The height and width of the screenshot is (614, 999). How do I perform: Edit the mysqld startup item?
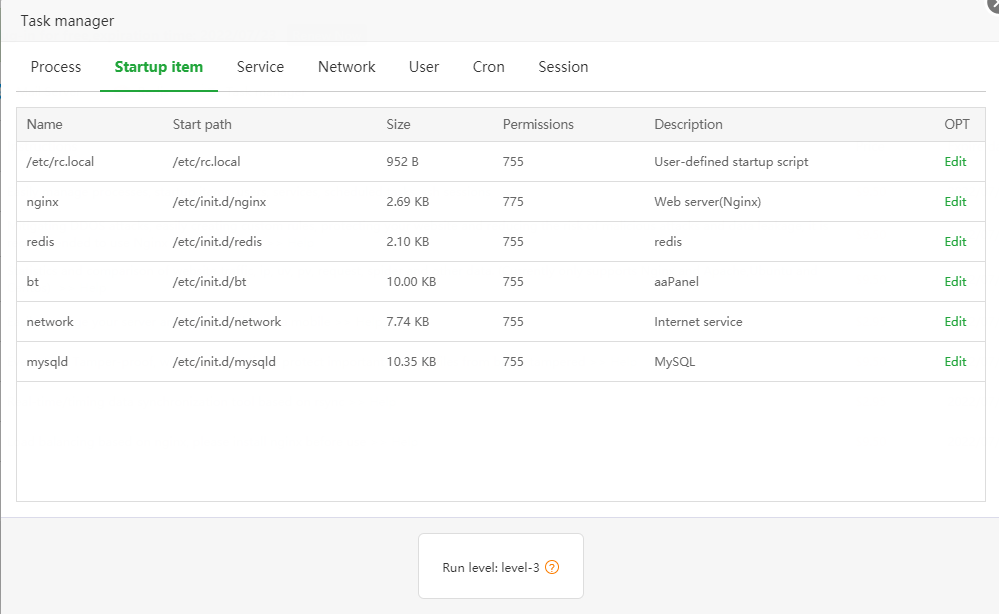pyautogui.click(x=955, y=362)
